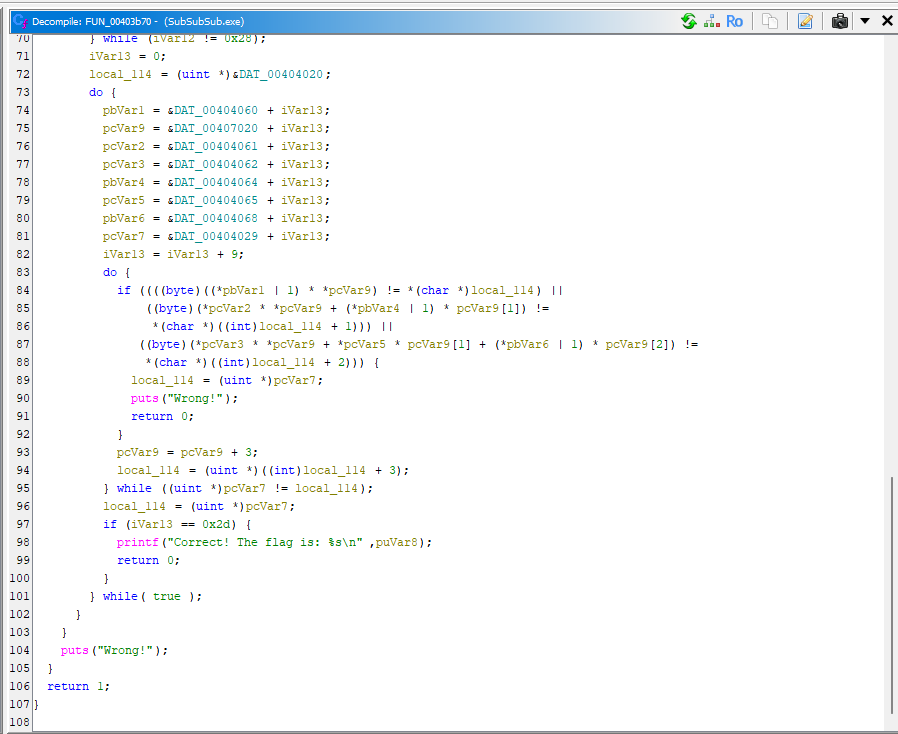Click the edit signature pencil icon
The image size is (898, 734).
pyautogui.click(x=805, y=21)
